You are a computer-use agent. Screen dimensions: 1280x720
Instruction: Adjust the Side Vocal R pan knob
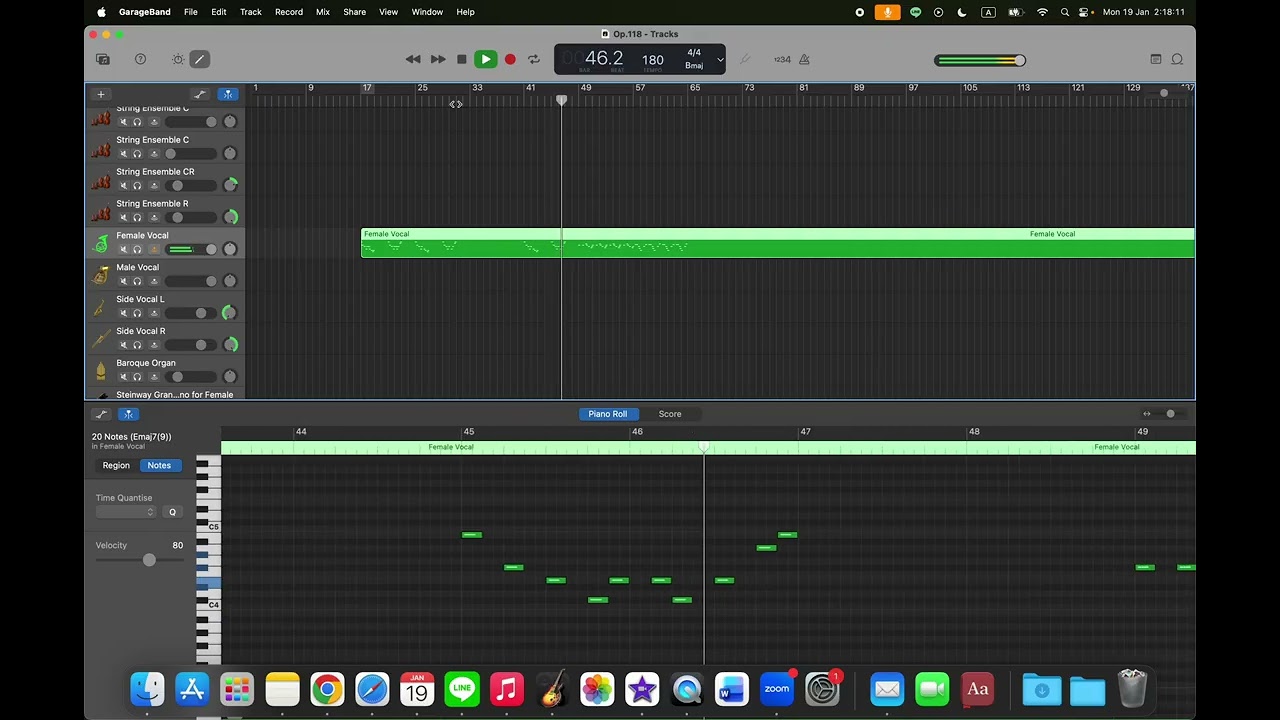[230, 345]
